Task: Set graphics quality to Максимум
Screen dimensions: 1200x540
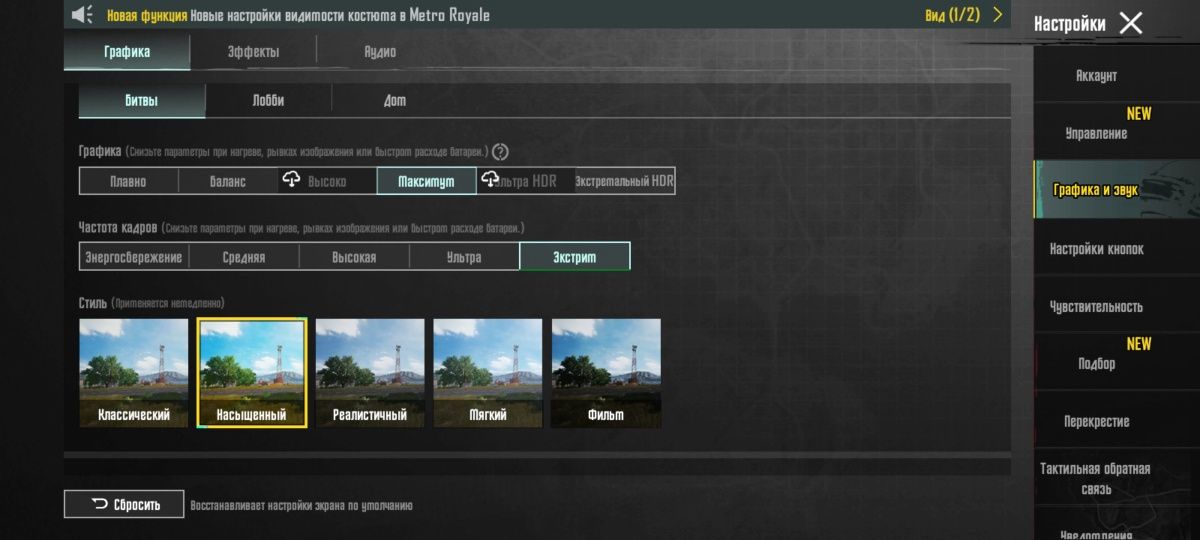Action: pyautogui.click(x=426, y=181)
